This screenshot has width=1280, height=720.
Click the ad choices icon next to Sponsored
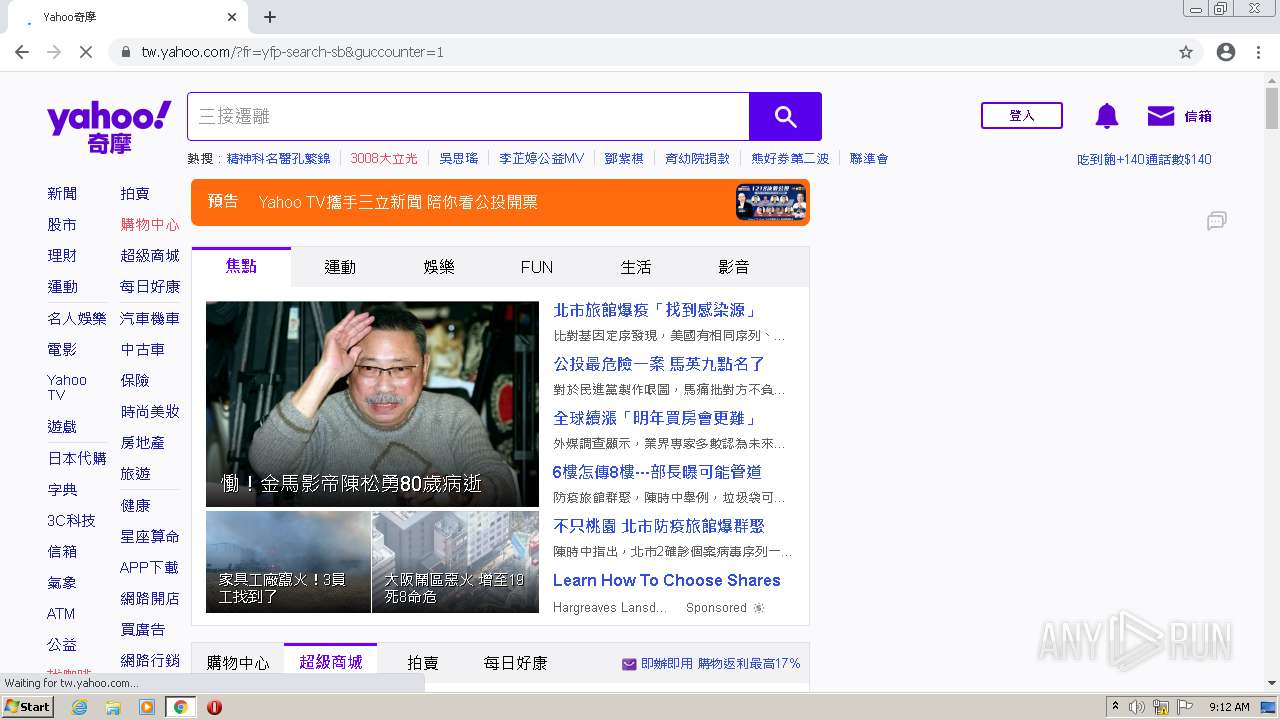(x=759, y=608)
